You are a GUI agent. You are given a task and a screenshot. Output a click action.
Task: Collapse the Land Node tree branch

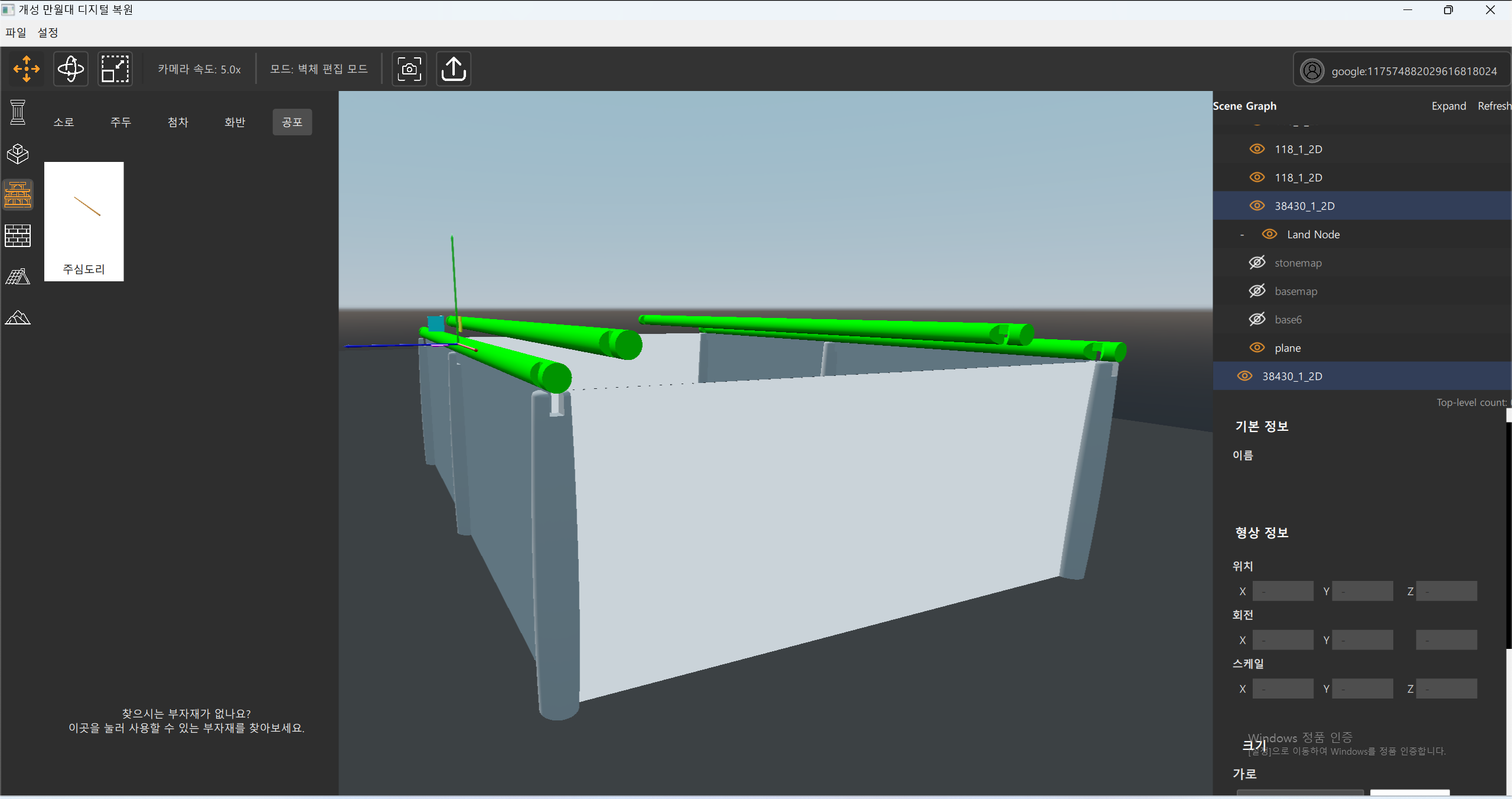pos(1242,235)
